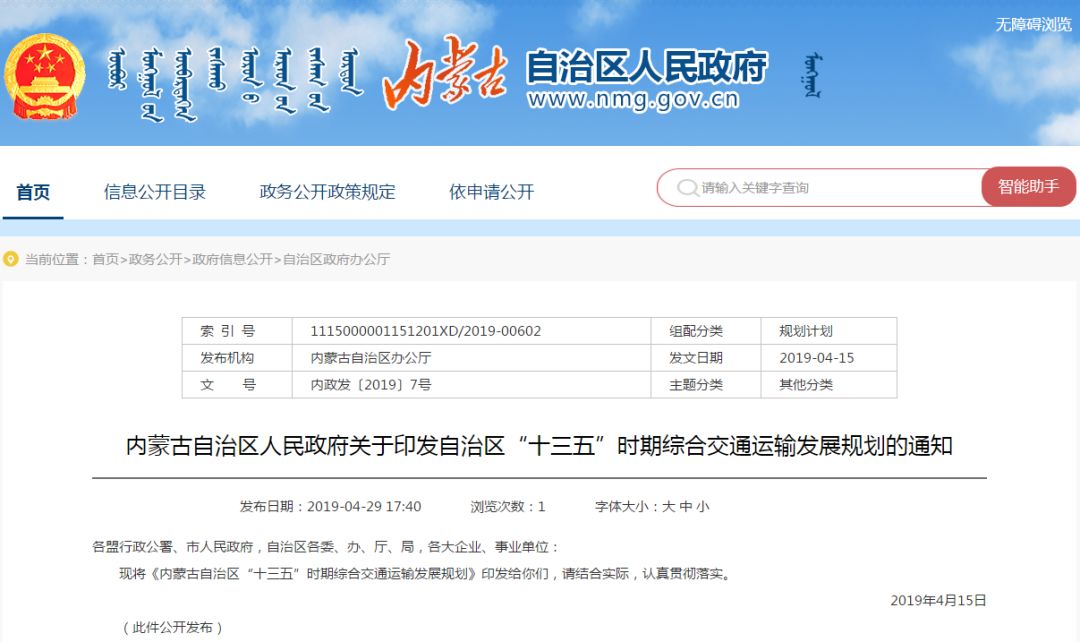Set font size to 中
The width and height of the screenshot is (1080, 642).
(x=685, y=506)
